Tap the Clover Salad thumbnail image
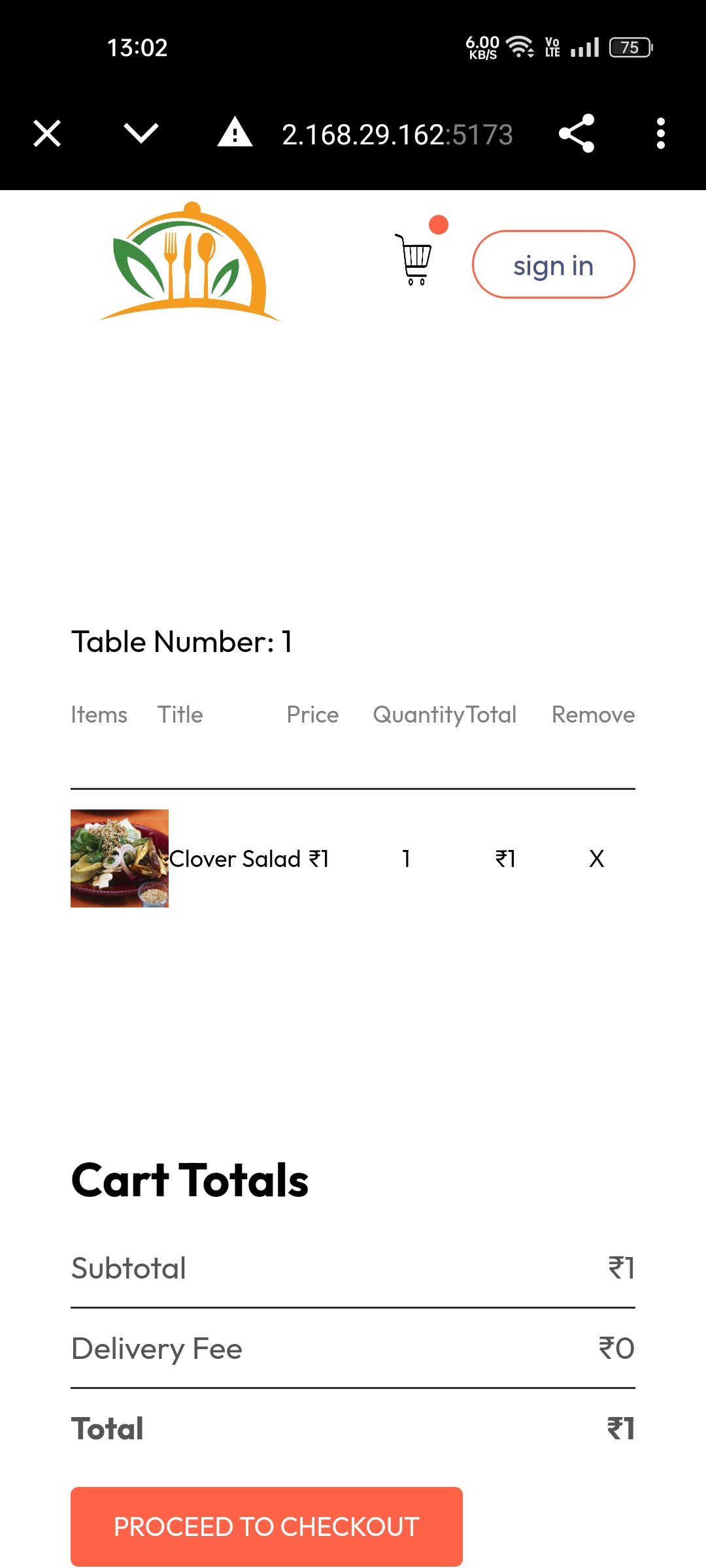The width and height of the screenshot is (706, 1568). click(x=120, y=858)
